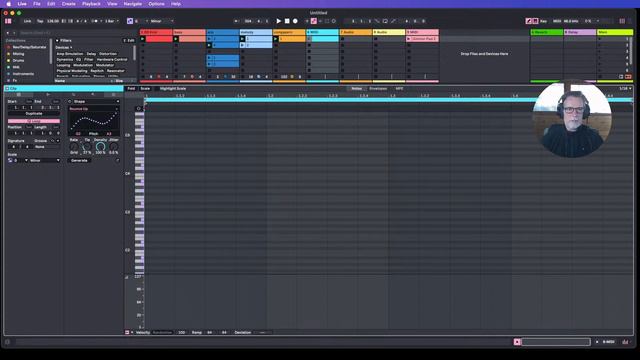This screenshot has width=640, height=360.
Task: Toggle the Session/Arrangement view selector icon
Action: [8, 21]
